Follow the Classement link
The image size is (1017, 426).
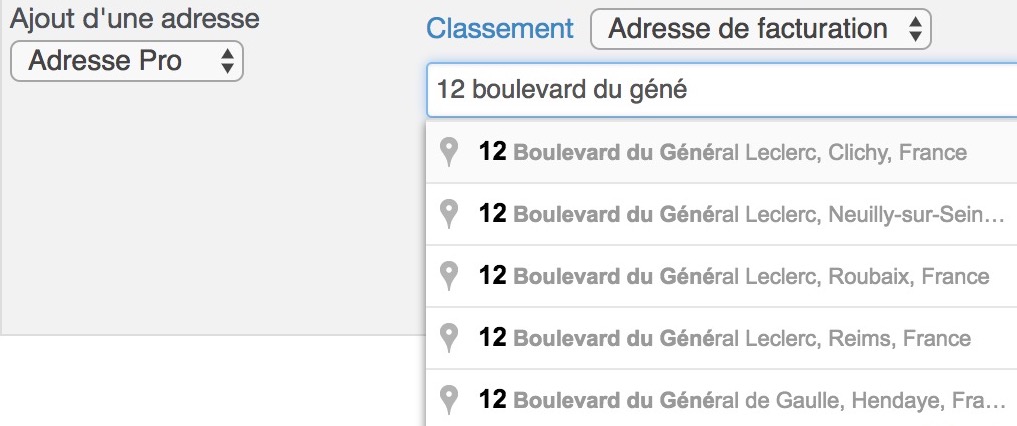coord(500,29)
